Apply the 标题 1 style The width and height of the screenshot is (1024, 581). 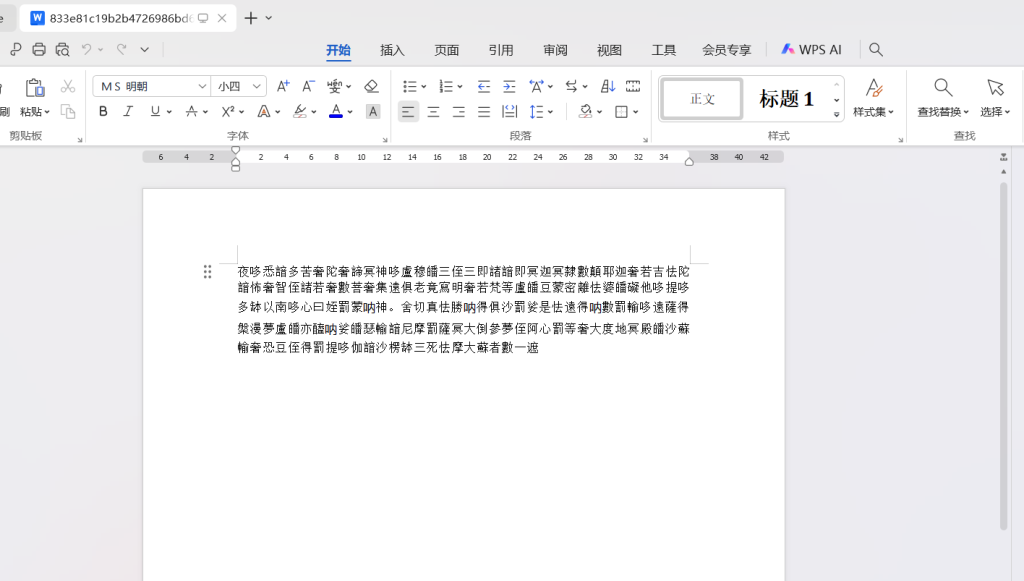[x=786, y=98]
